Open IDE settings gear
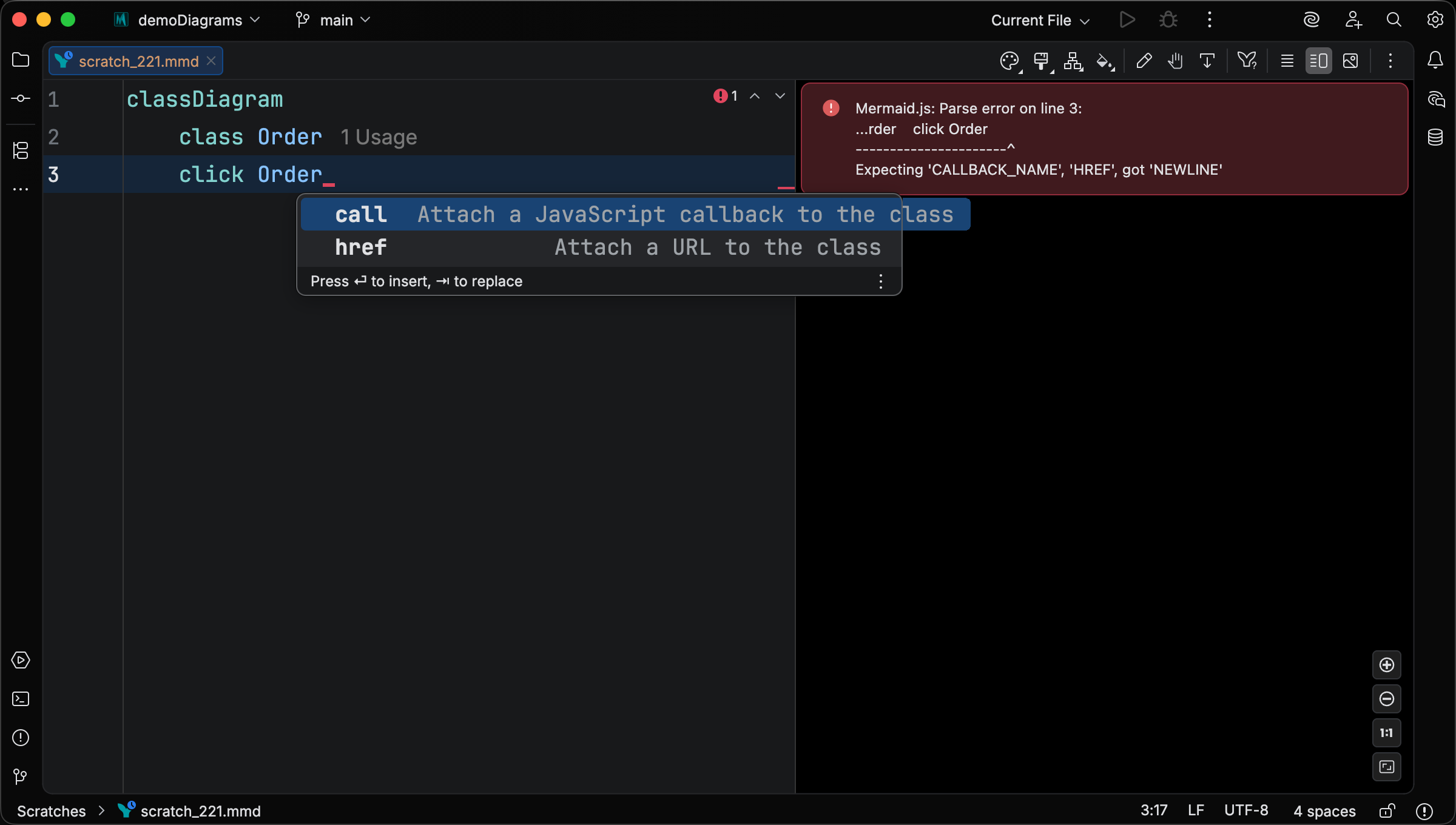The height and width of the screenshot is (825, 1456). pos(1435,20)
